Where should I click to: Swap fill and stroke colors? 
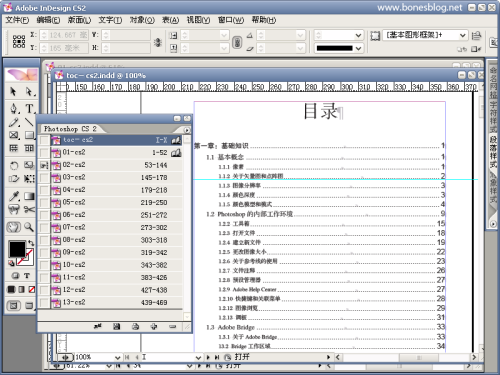[31, 243]
